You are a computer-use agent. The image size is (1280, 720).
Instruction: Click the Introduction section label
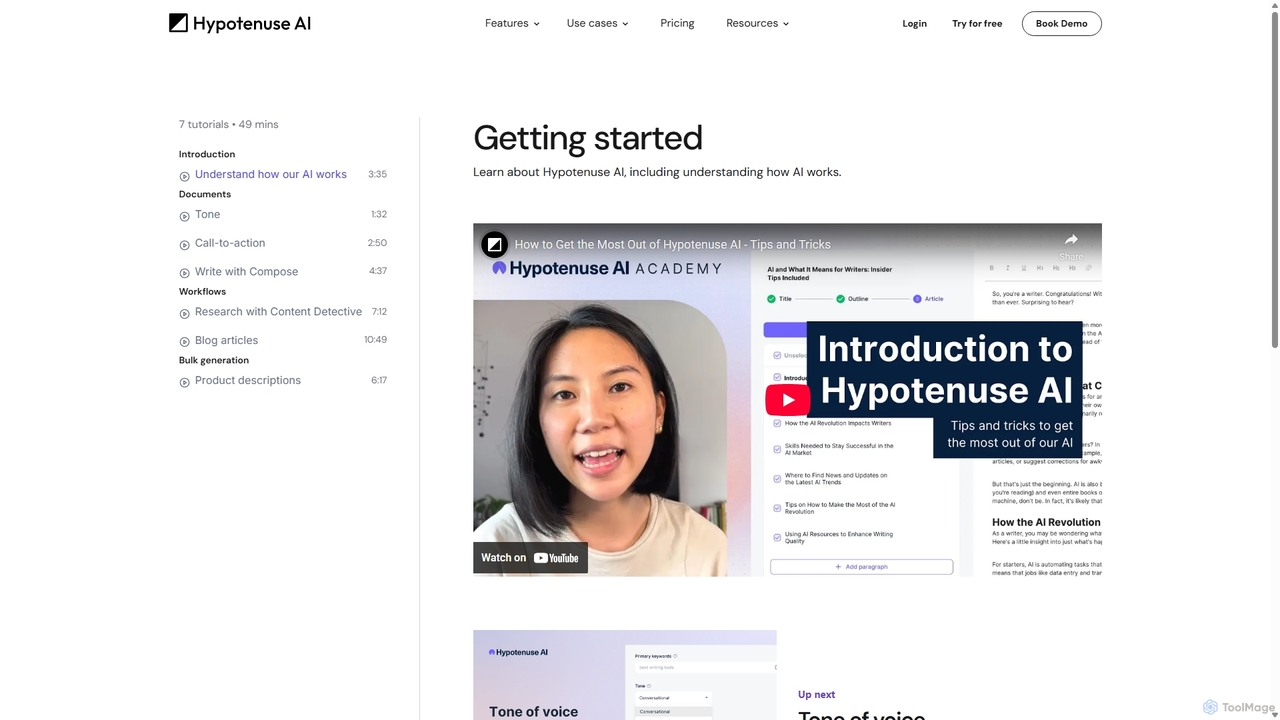[x=207, y=154]
